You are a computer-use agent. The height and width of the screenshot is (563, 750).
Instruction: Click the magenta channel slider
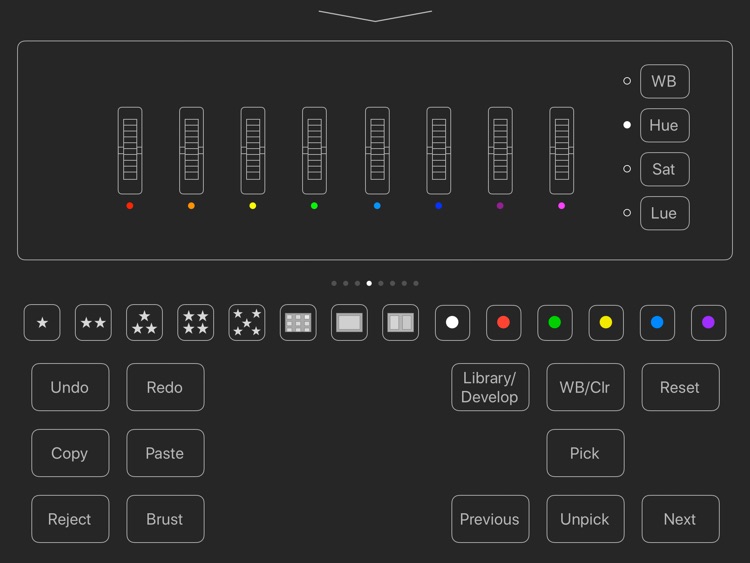pos(562,150)
